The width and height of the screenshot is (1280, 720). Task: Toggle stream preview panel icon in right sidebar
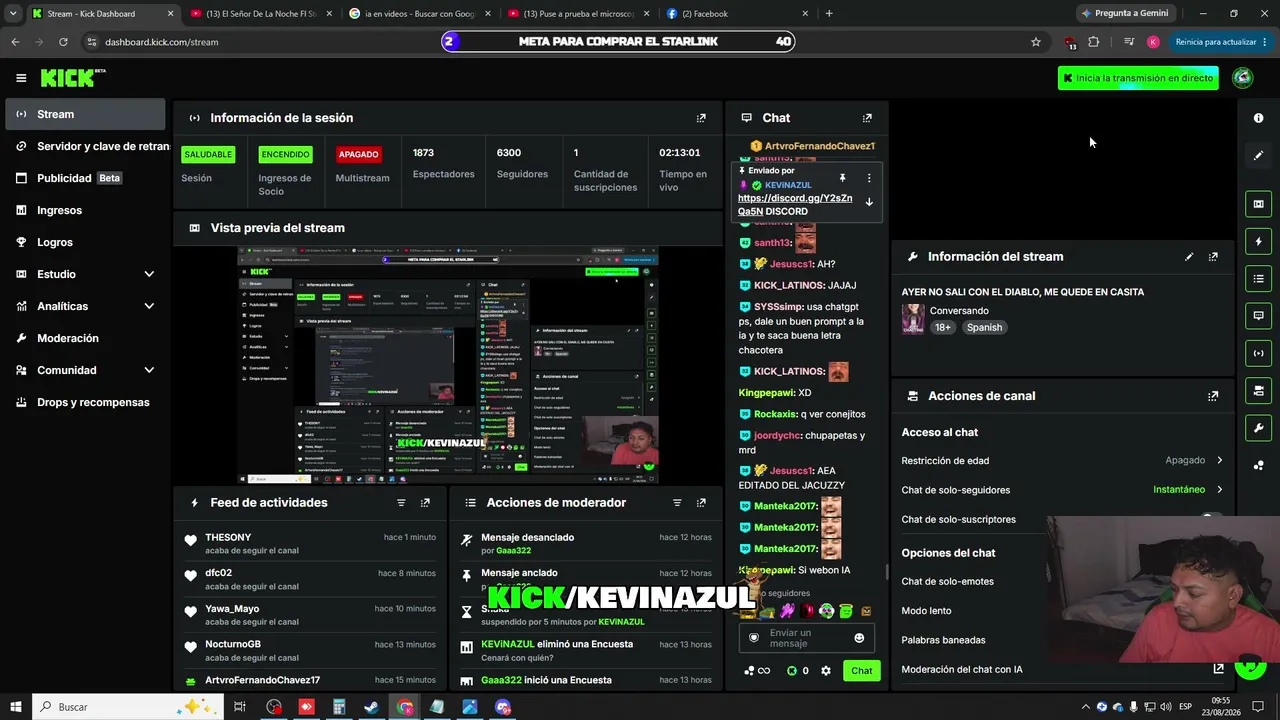(1258, 204)
